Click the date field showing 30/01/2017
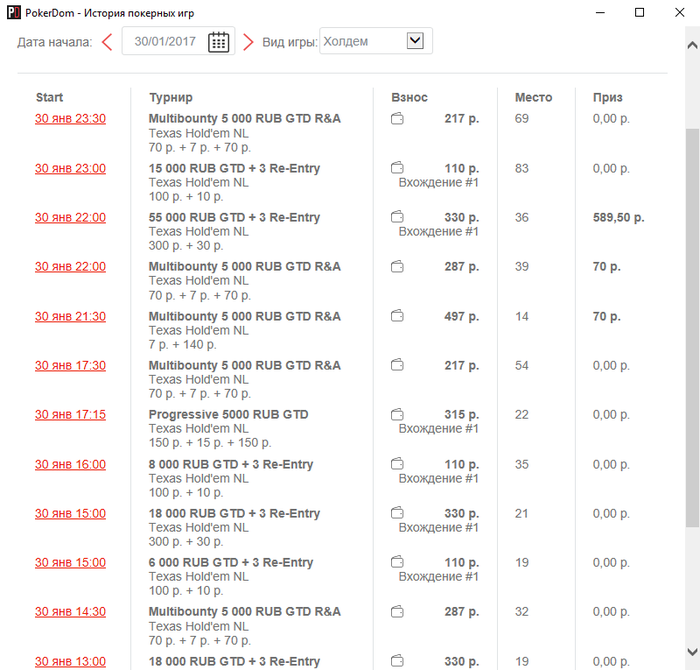This screenshot has height=670, width=700. click(x=179, y=42)
